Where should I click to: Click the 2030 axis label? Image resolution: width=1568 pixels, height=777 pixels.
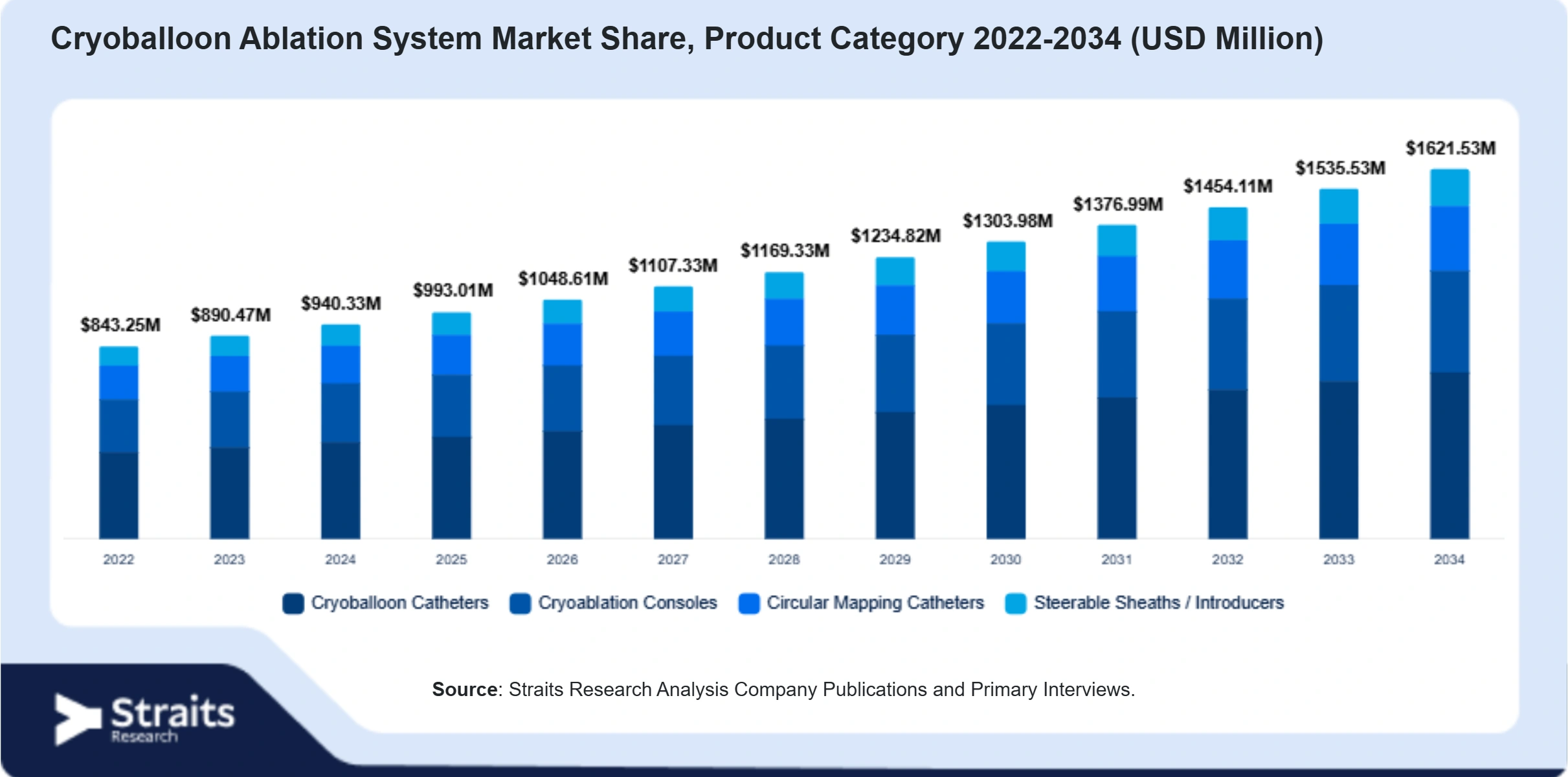1005,559
